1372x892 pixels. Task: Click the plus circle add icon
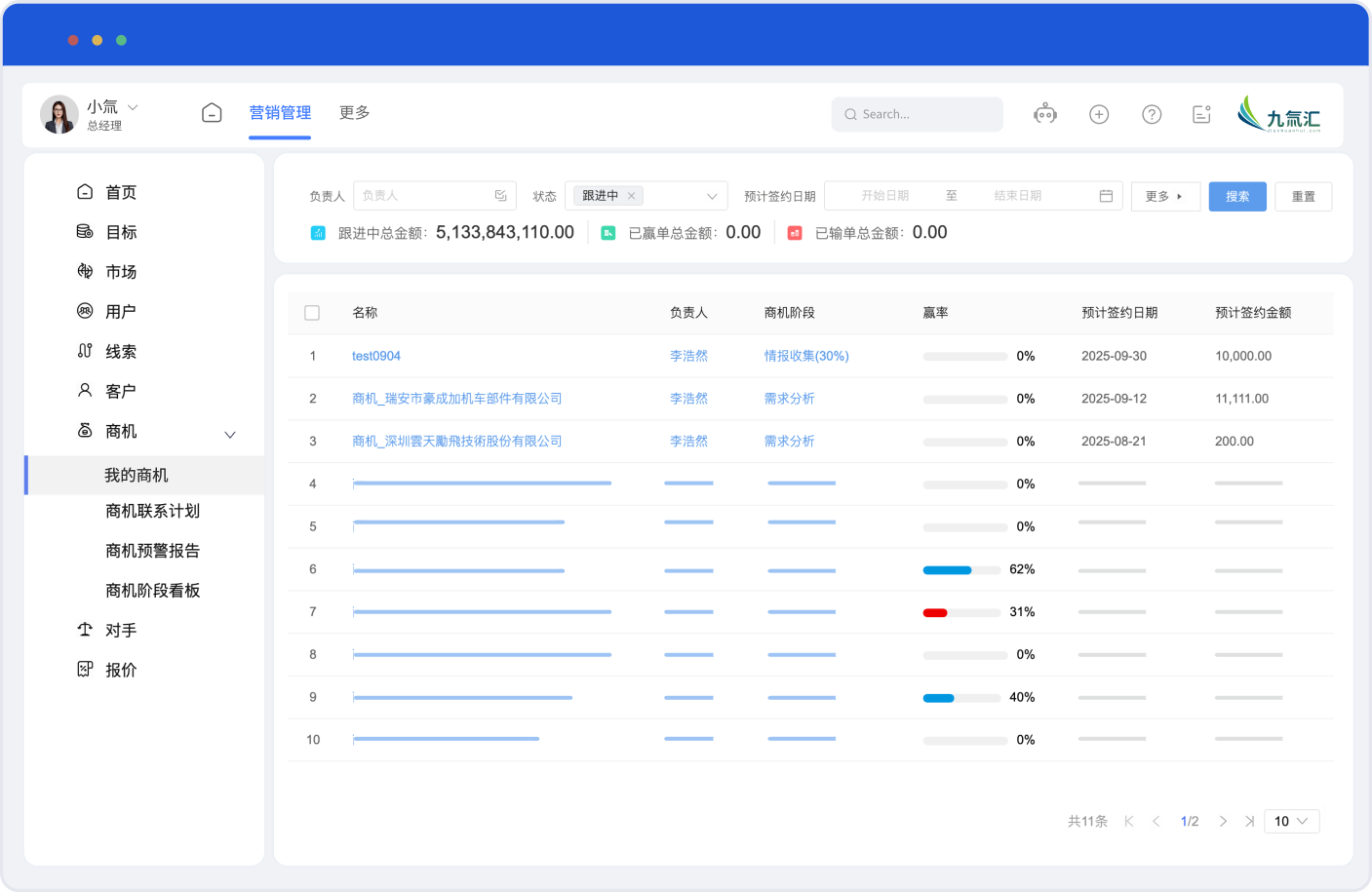coord(1099,114)
